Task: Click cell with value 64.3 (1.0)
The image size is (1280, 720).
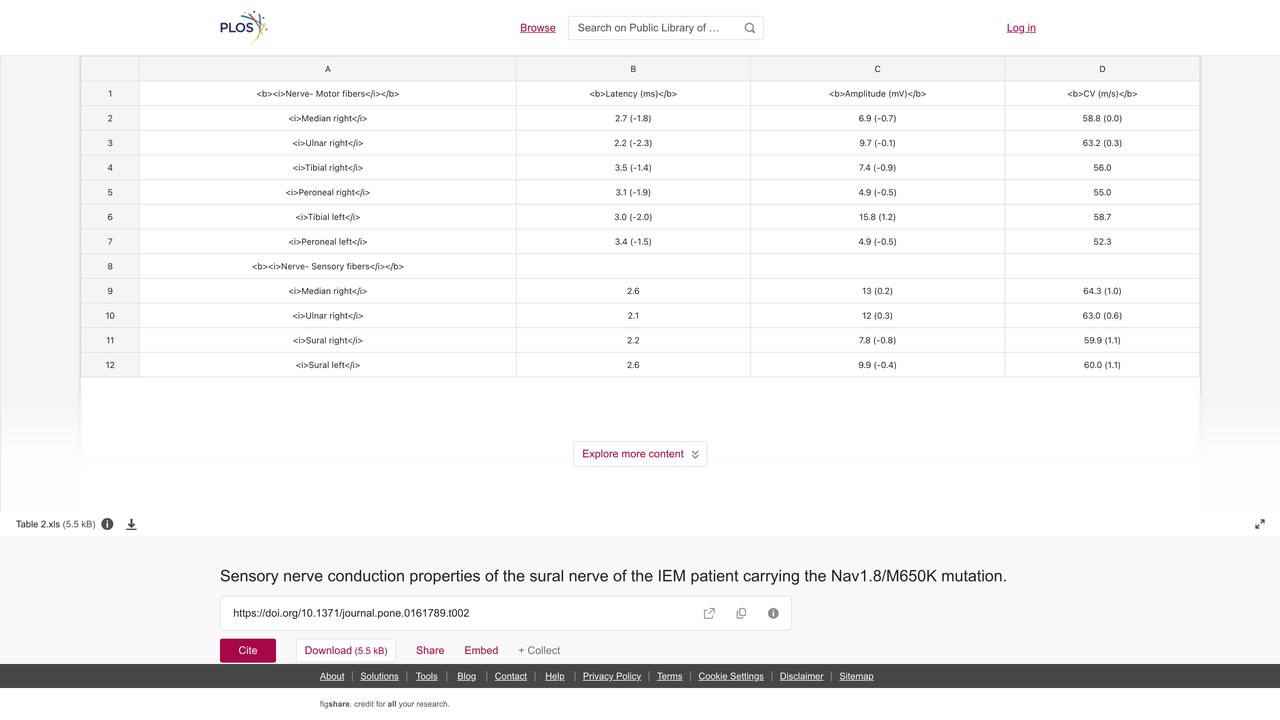Action: click(x=1102, y=291)
